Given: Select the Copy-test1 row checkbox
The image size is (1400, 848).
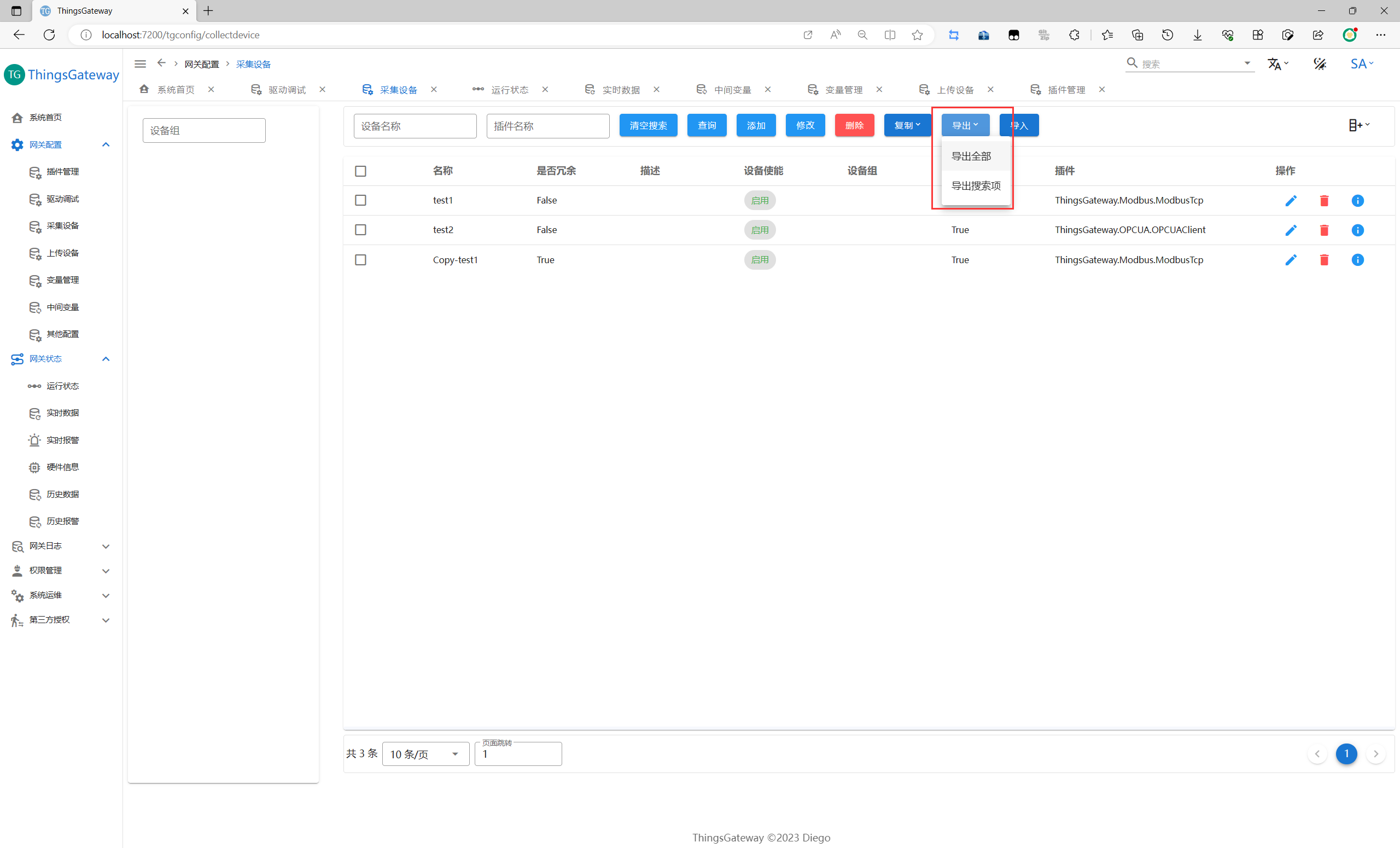Looking at the screenshot, I should coord(360,260).
